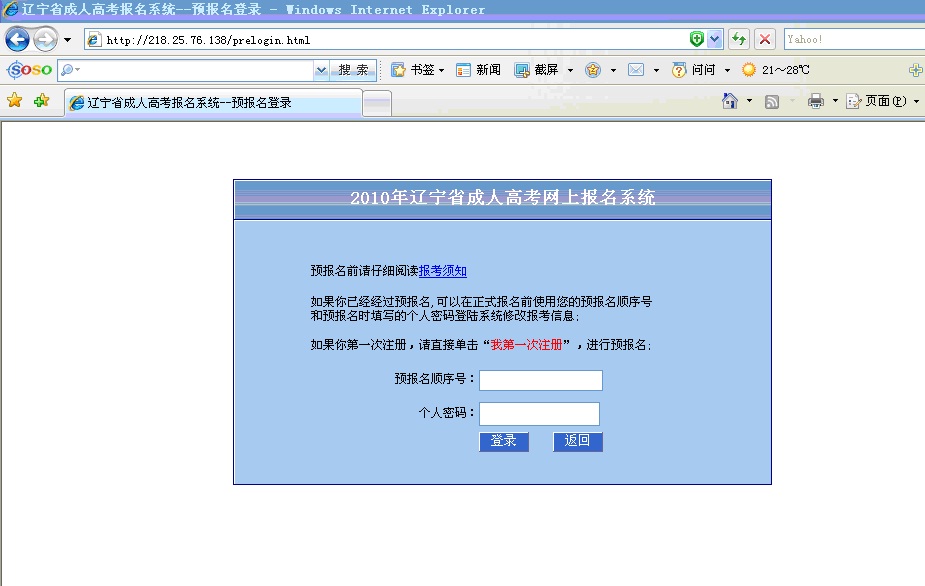925x586 pixels.
Task: Click the green security shield icon
Action: point(697,40)
